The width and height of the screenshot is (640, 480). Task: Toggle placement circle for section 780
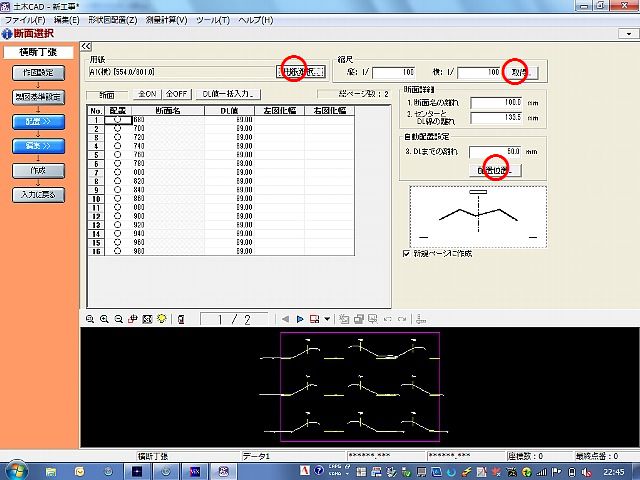(118, 164)
